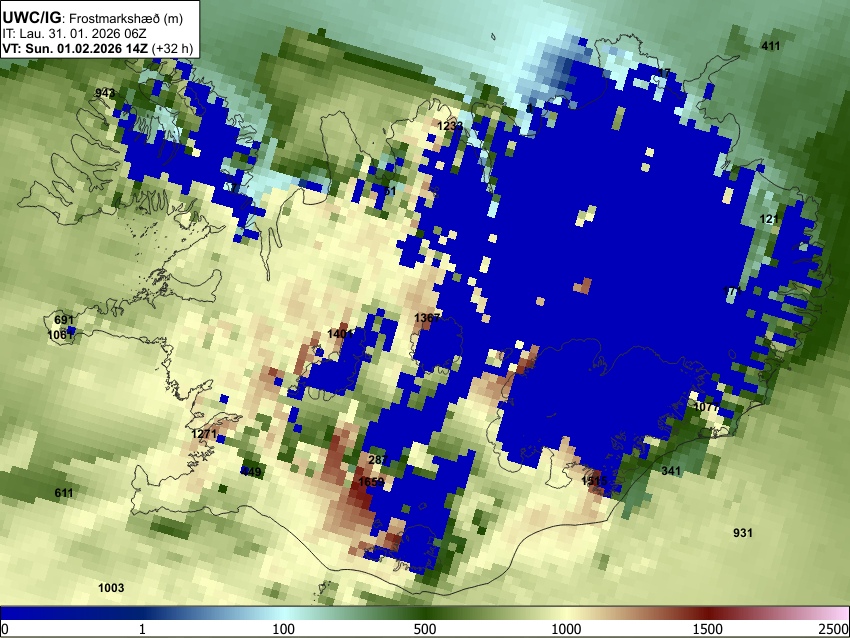Select the '2500' color scale tick label
The image size is (850, 638).
(x=834, y=629)
